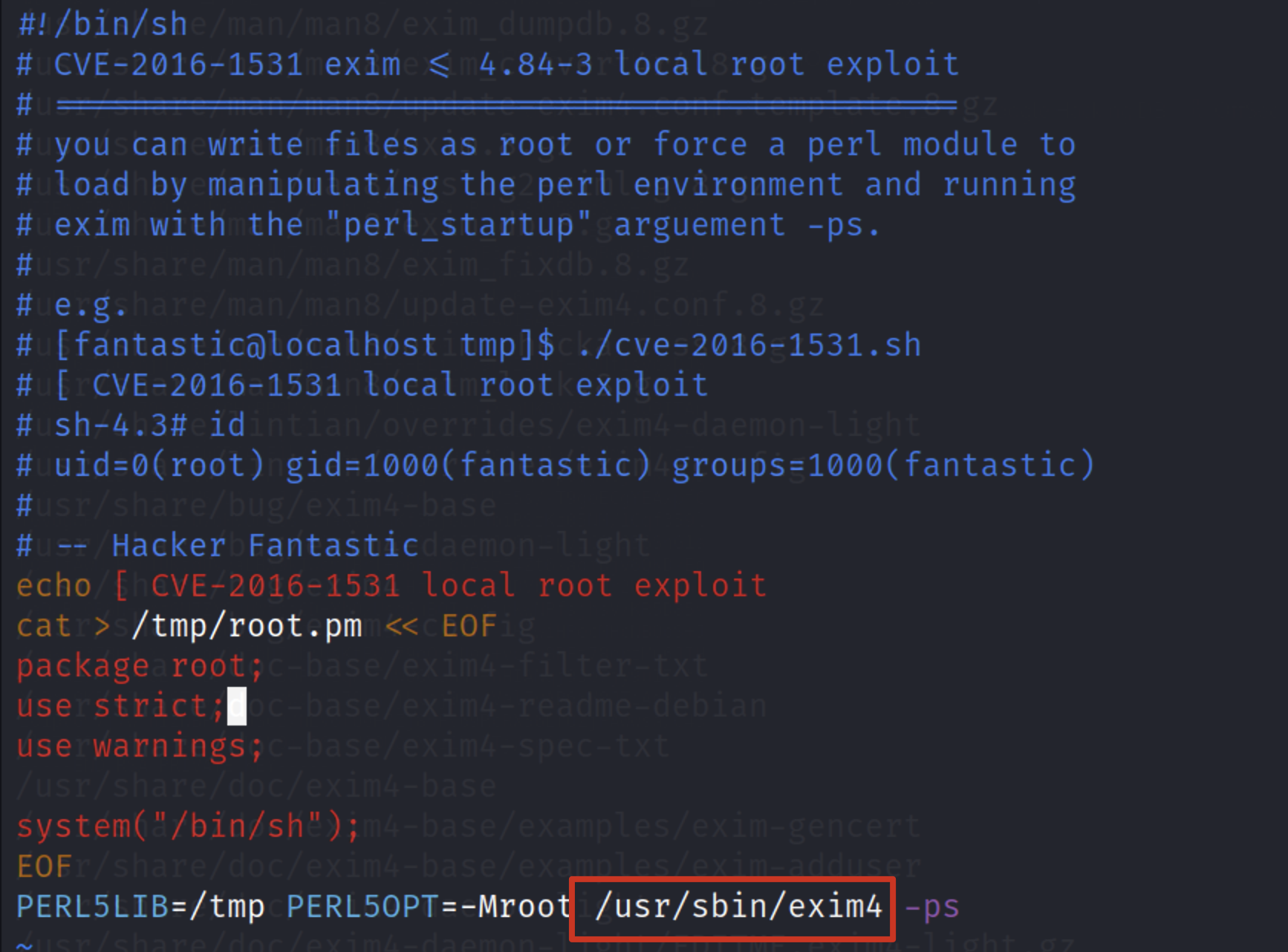
Task: Click 'manipulating' in the comment
Action: tap(323, 185)
